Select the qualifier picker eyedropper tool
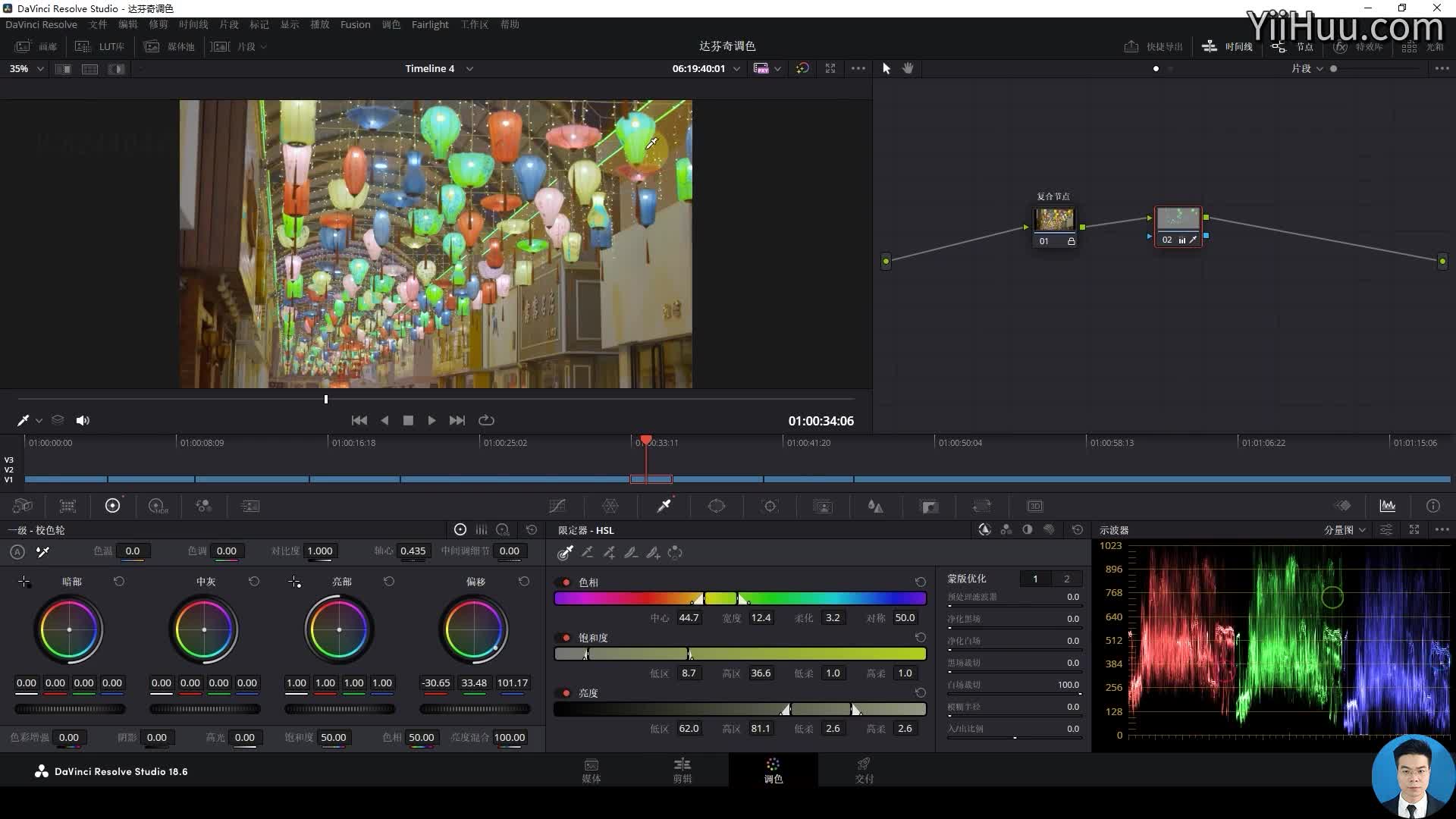 565,553
